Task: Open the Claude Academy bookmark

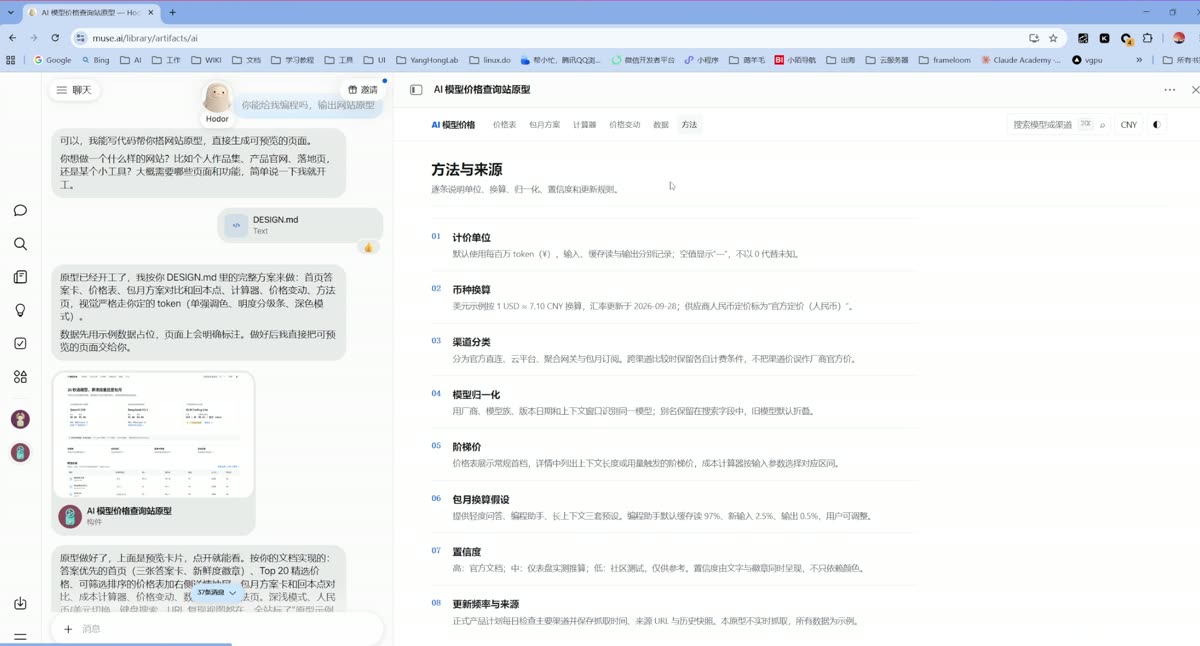Action: pos(1021,60)
